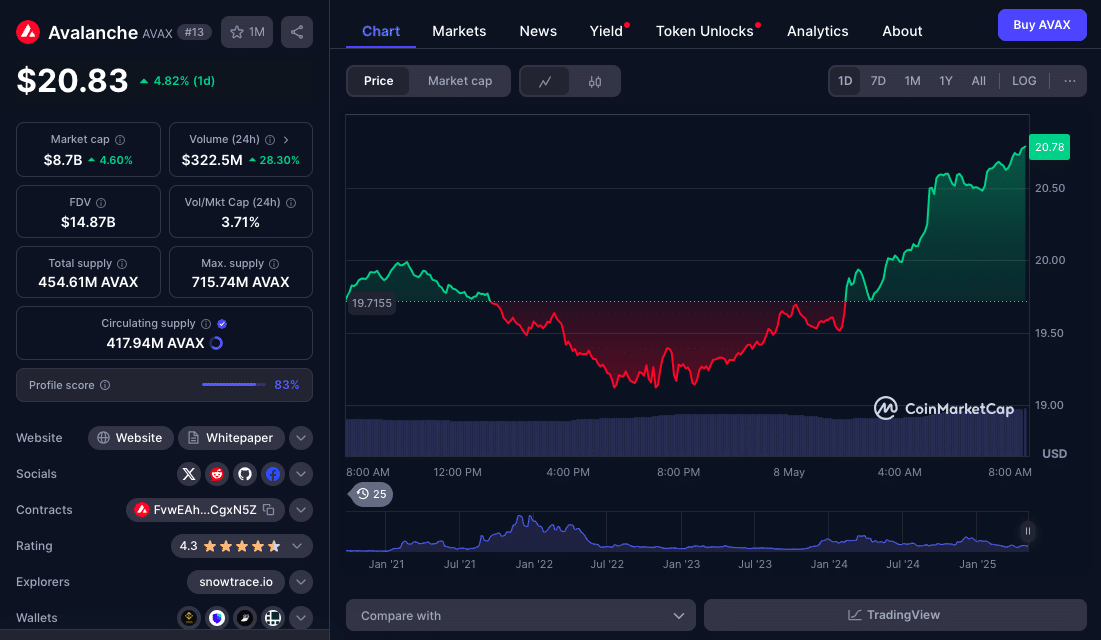Viewport: 1101px width, 640px height.
Task: Expand the Socials links chevron
Action: [x=301, y=474]
